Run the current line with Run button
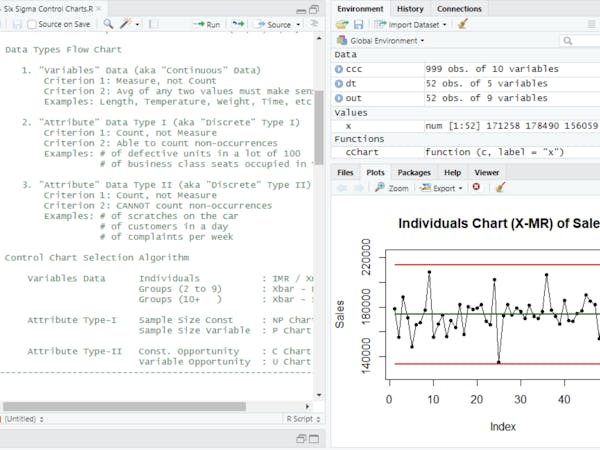This screenshot has height=450, width=600. click(207, 24)
